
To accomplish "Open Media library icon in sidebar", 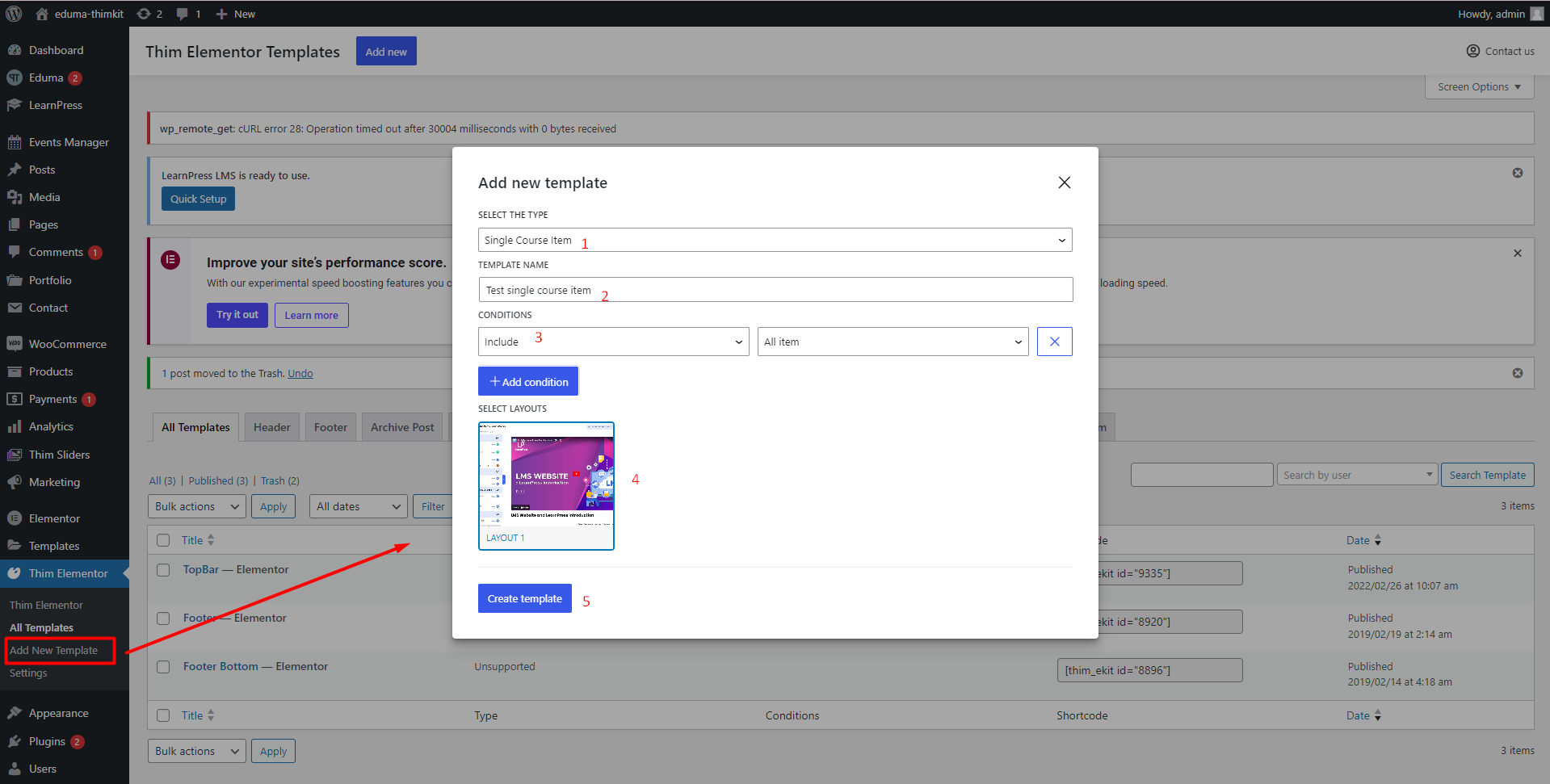I will click(x=15, y=197).
